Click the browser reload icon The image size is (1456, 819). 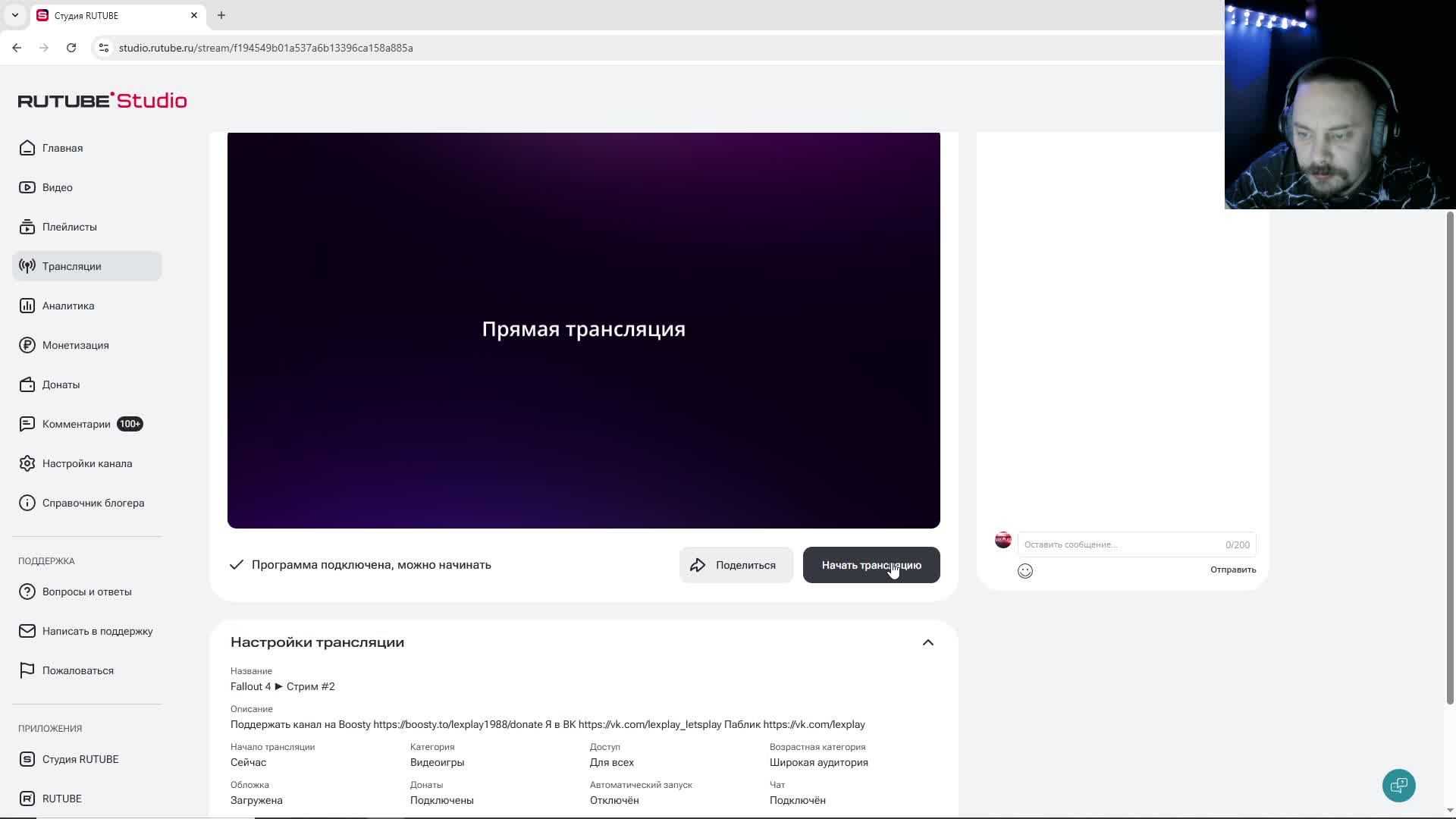(71, 48)
